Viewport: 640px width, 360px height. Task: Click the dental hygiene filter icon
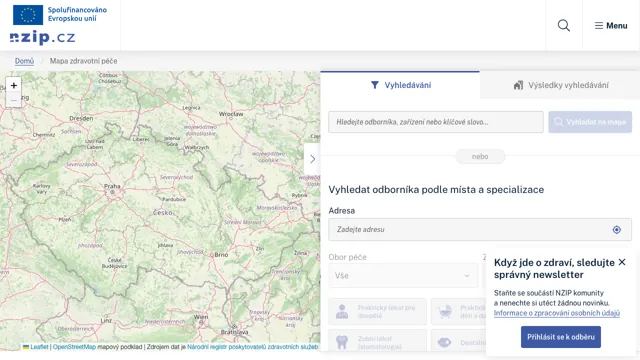click(x=445, y=342)
